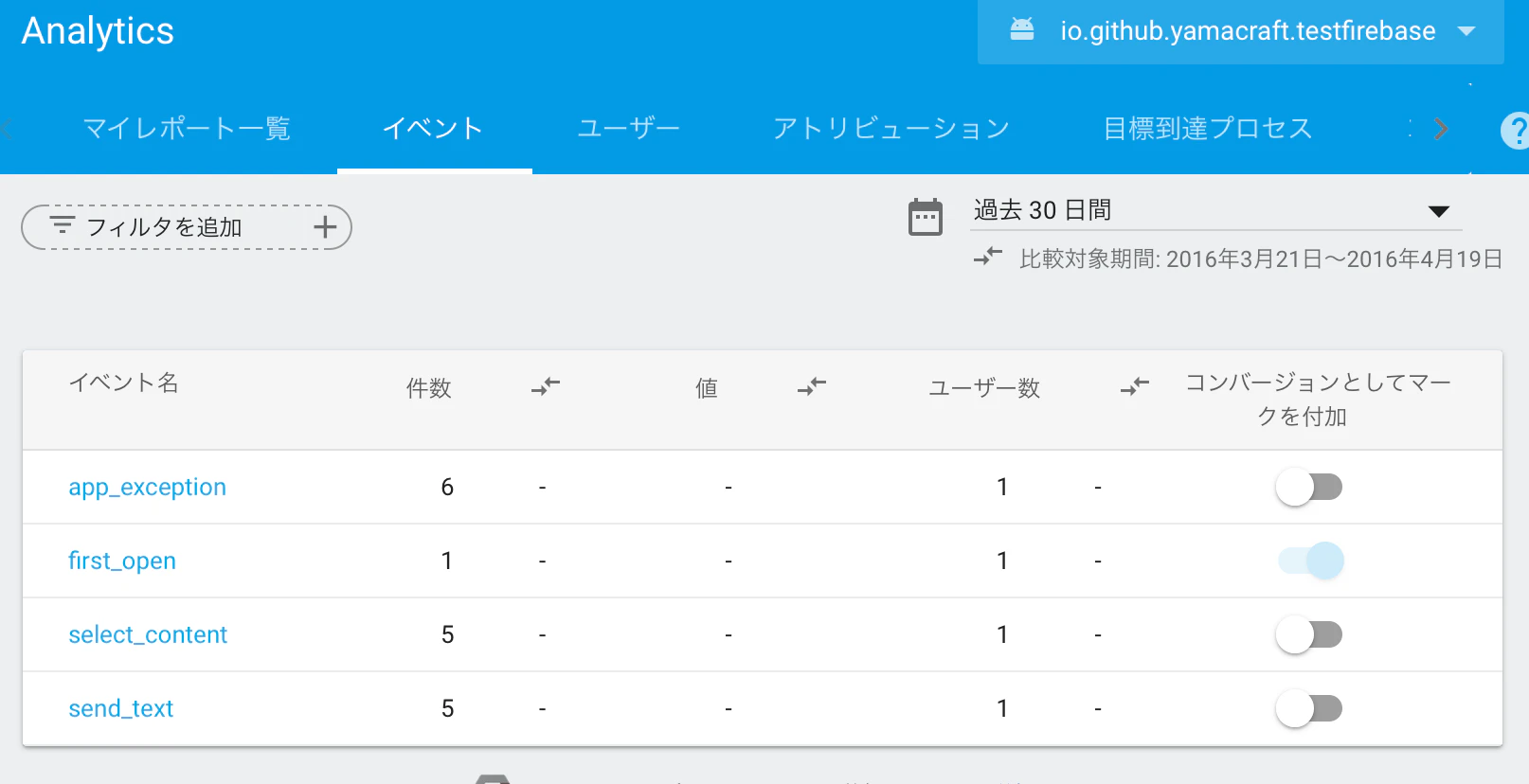Open the 目標到達プロセス tab
The image size is (1529, 784).
coord(1208,128)
